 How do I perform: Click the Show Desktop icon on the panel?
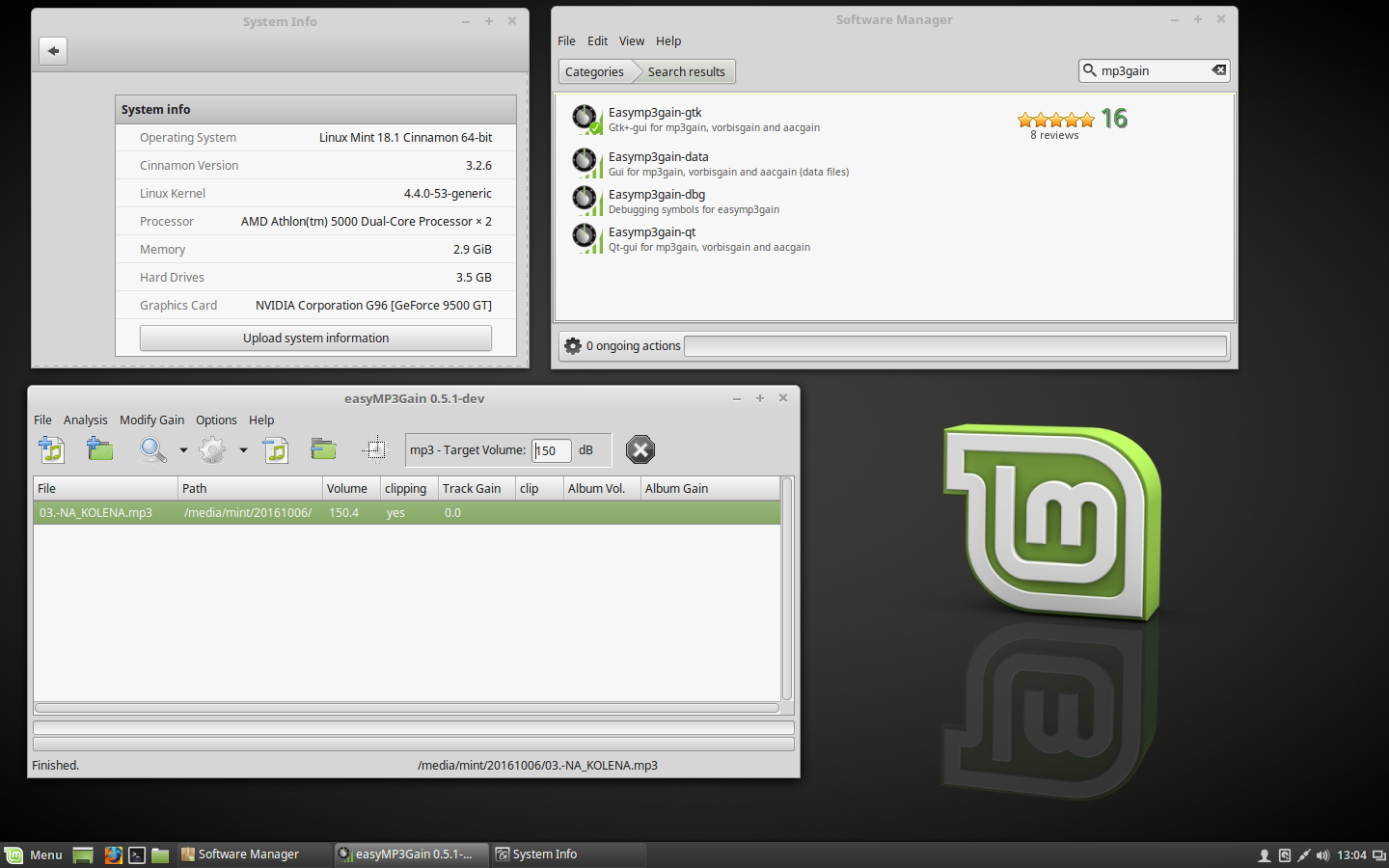[x=83, y=855]
